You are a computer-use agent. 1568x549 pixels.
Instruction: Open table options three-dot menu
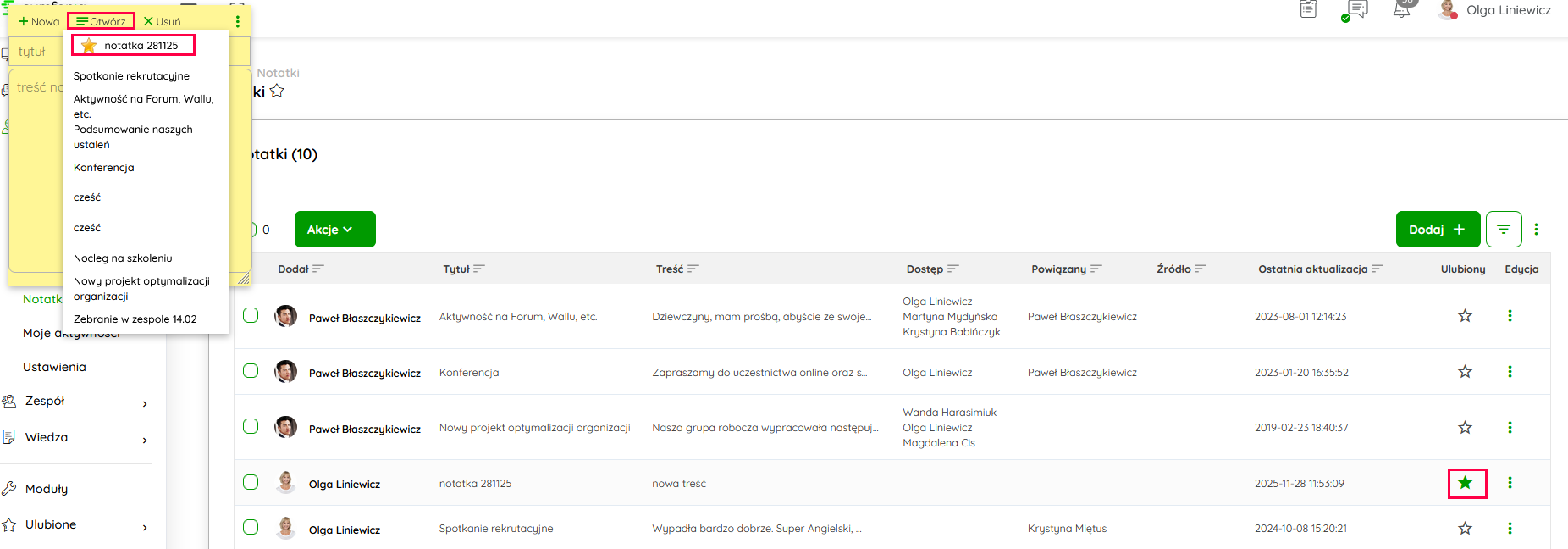tap(1536, 230)
